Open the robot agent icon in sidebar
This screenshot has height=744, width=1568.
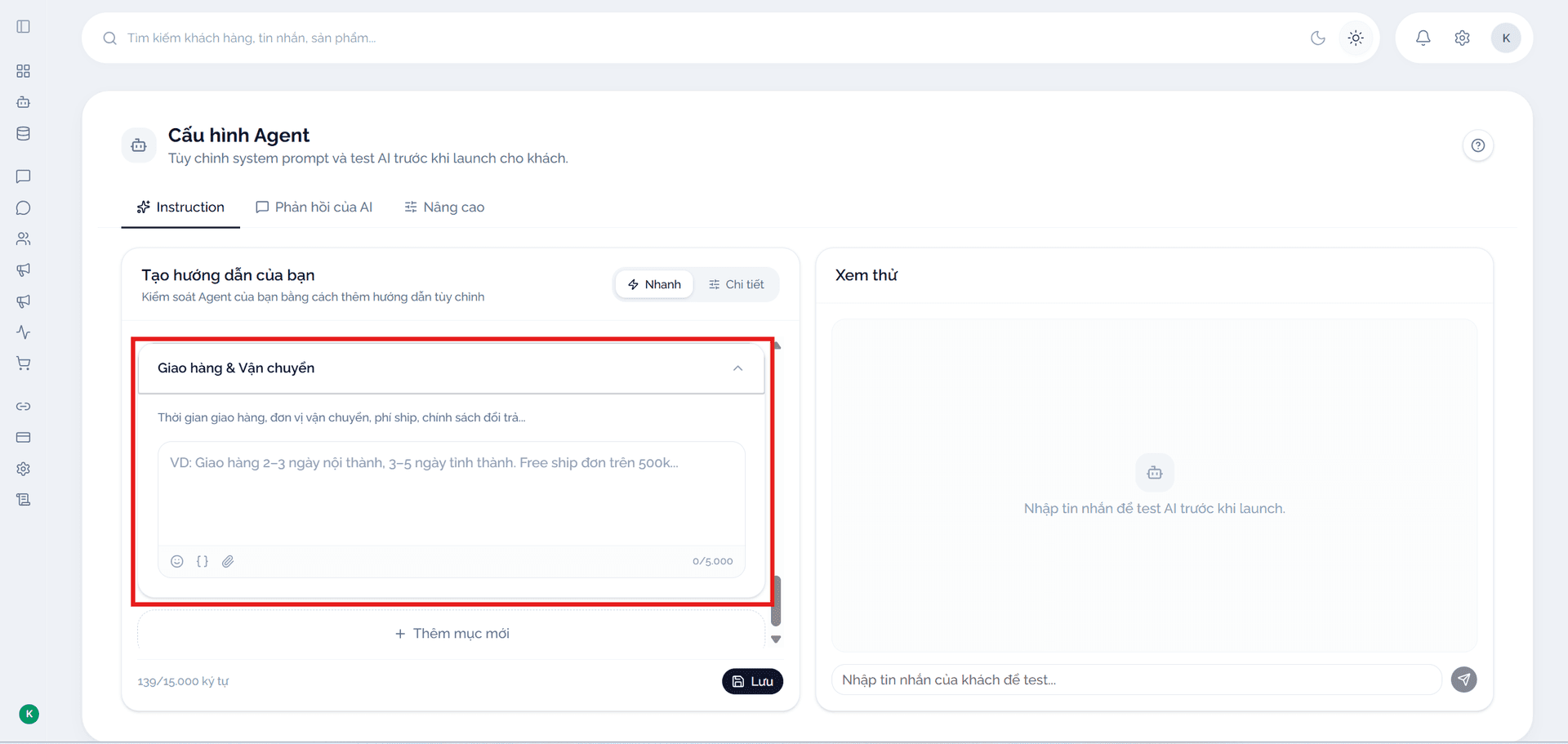point(24,102)
